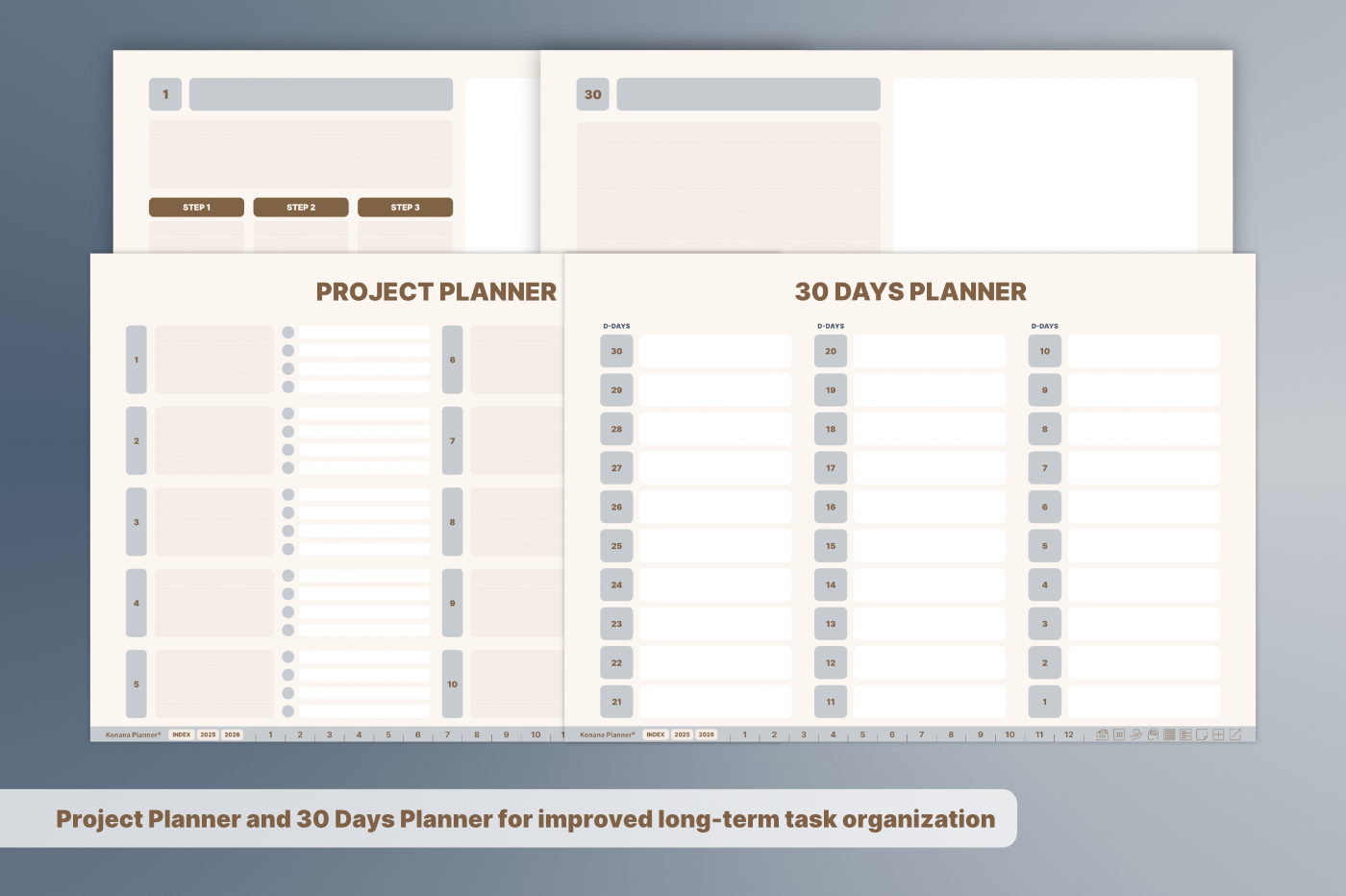
Task: Click the head-with-brain icon in bottom bar
Action: 1153,734
